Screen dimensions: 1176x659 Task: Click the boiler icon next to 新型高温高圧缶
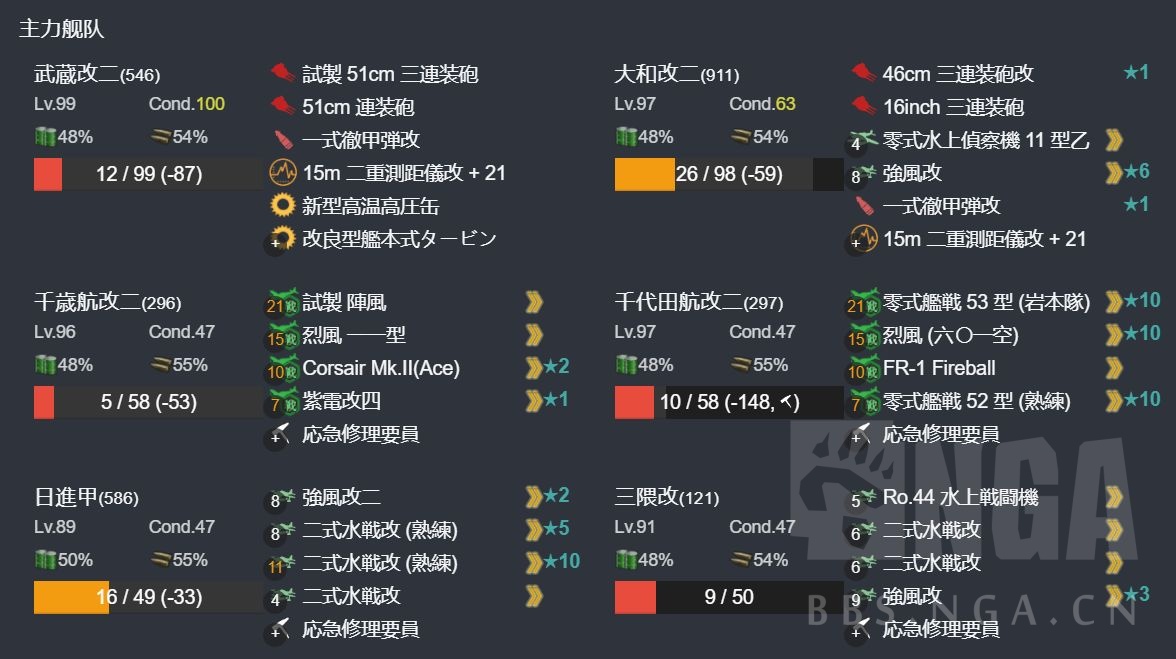pyautogui.click(x=283, y=206)
